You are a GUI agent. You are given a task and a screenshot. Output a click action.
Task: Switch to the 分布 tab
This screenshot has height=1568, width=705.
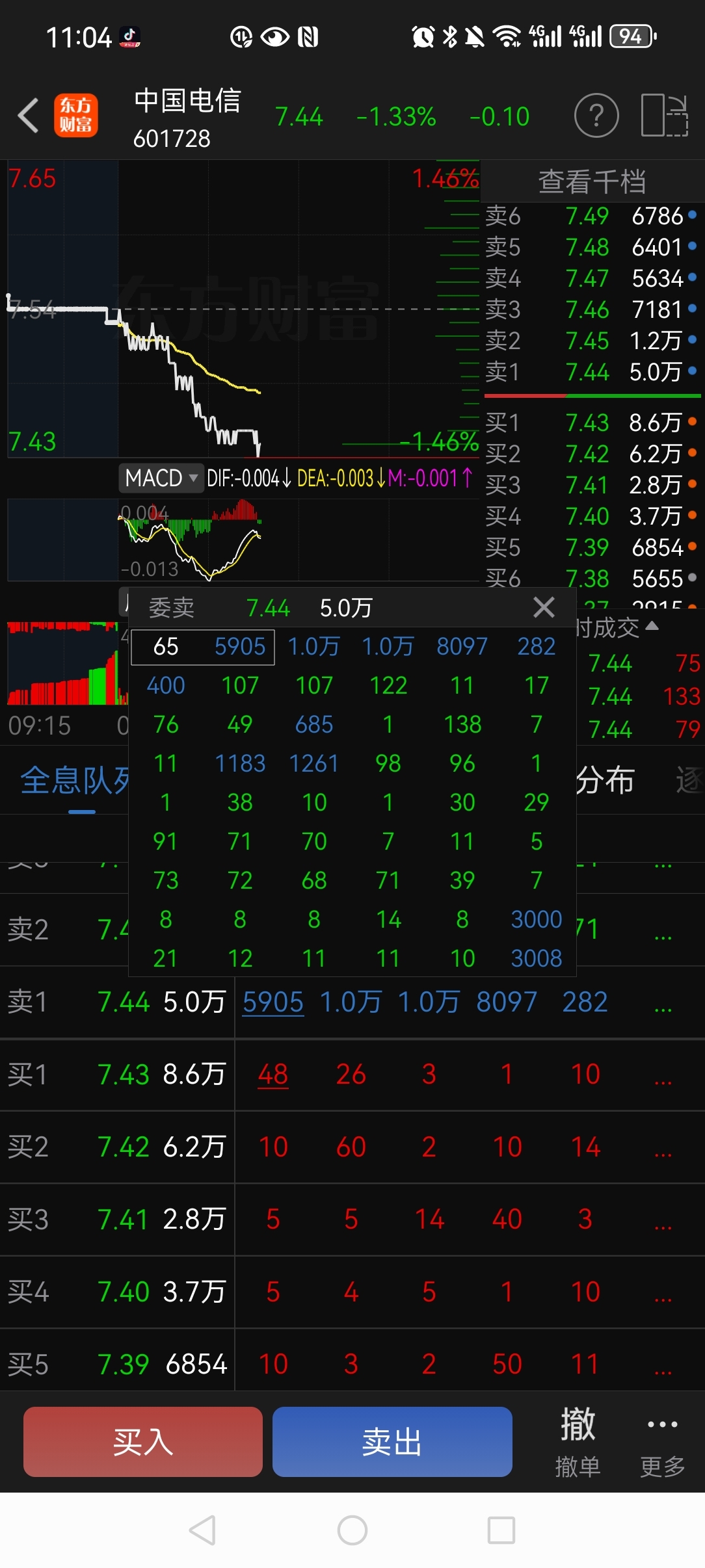(x=605, y=781)
